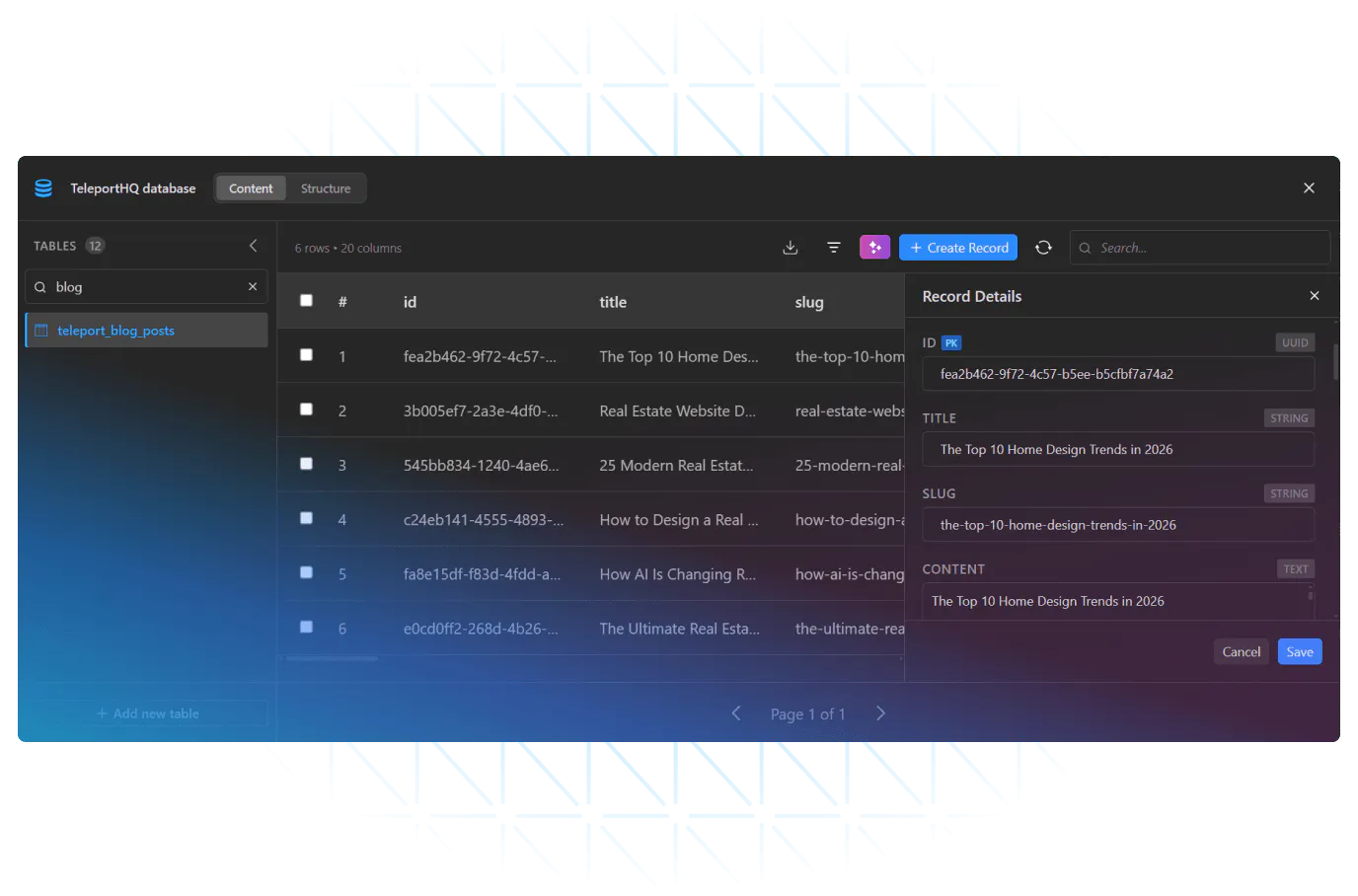The width and height of the screenshot is (1358, 896).
Task: Check the row 1 checkbox
Action: 306,354
